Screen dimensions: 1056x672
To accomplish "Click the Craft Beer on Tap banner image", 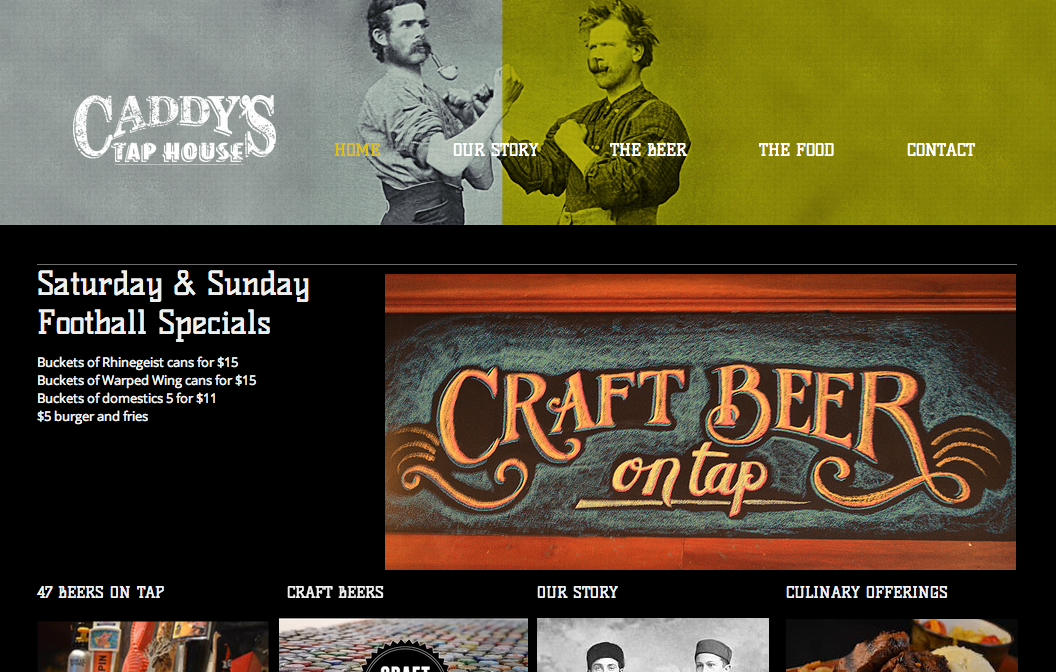I will pos(700,422).
